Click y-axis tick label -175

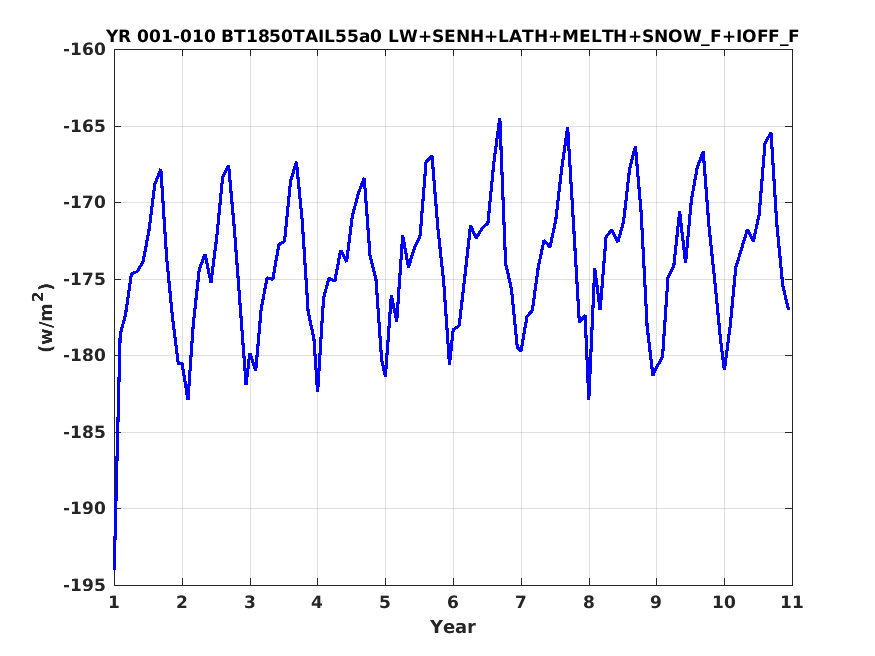(85, 279)
